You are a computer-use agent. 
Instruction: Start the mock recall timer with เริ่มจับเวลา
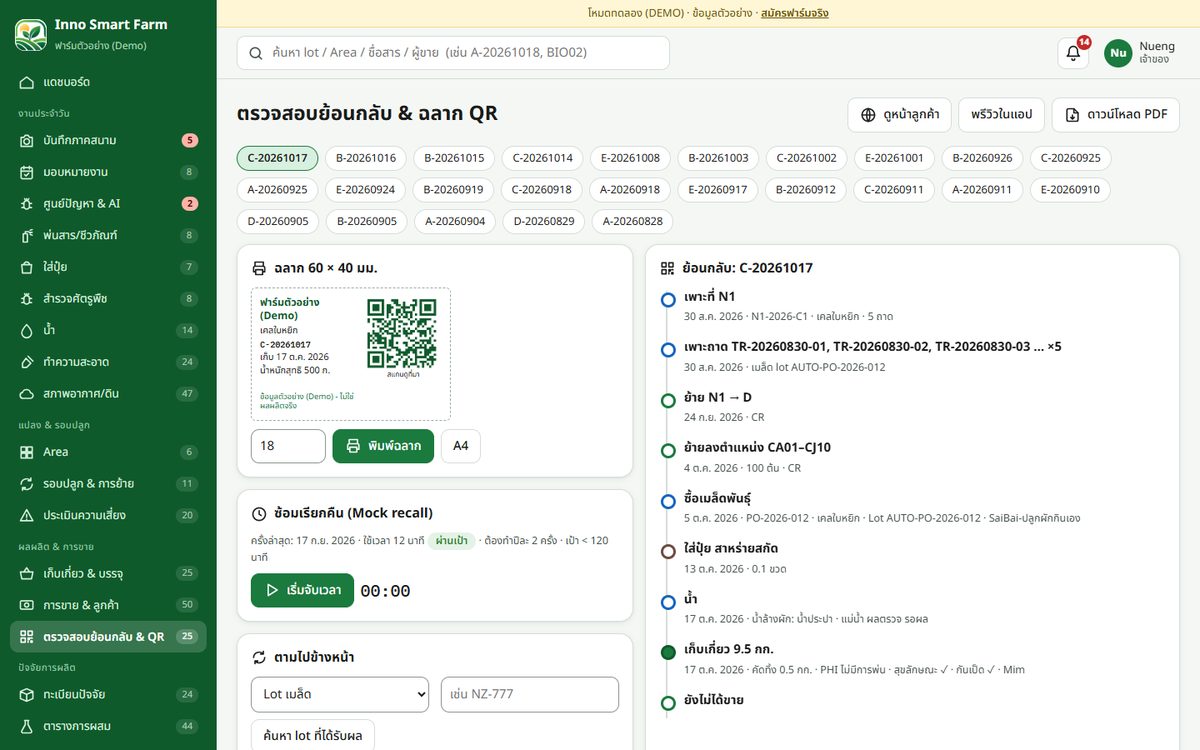click(x=302, y=590)
